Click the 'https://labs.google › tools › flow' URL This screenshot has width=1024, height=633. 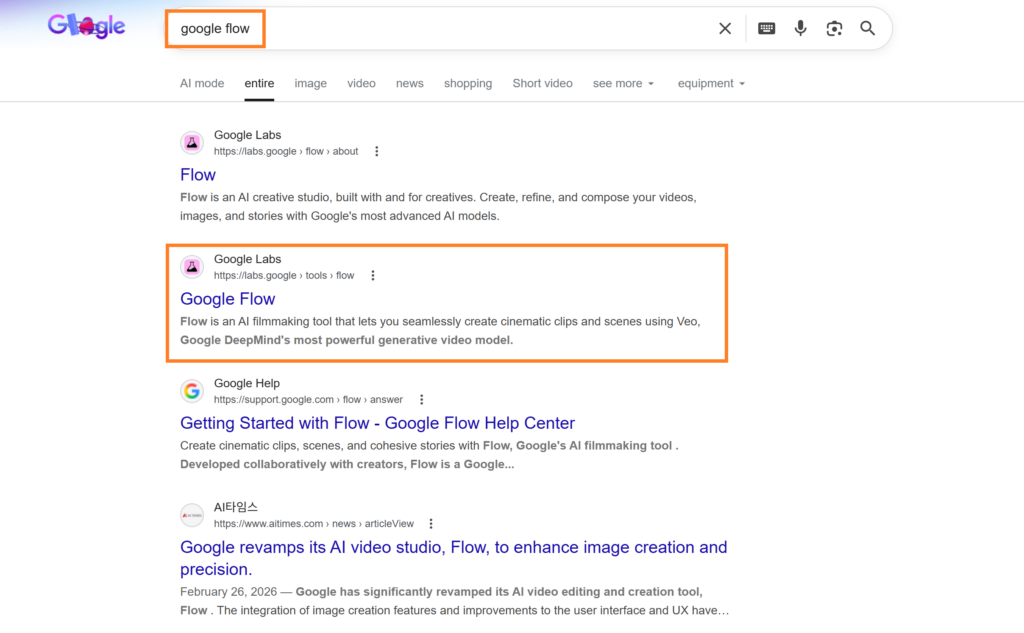pyautogui.click(x=284, y=276)
